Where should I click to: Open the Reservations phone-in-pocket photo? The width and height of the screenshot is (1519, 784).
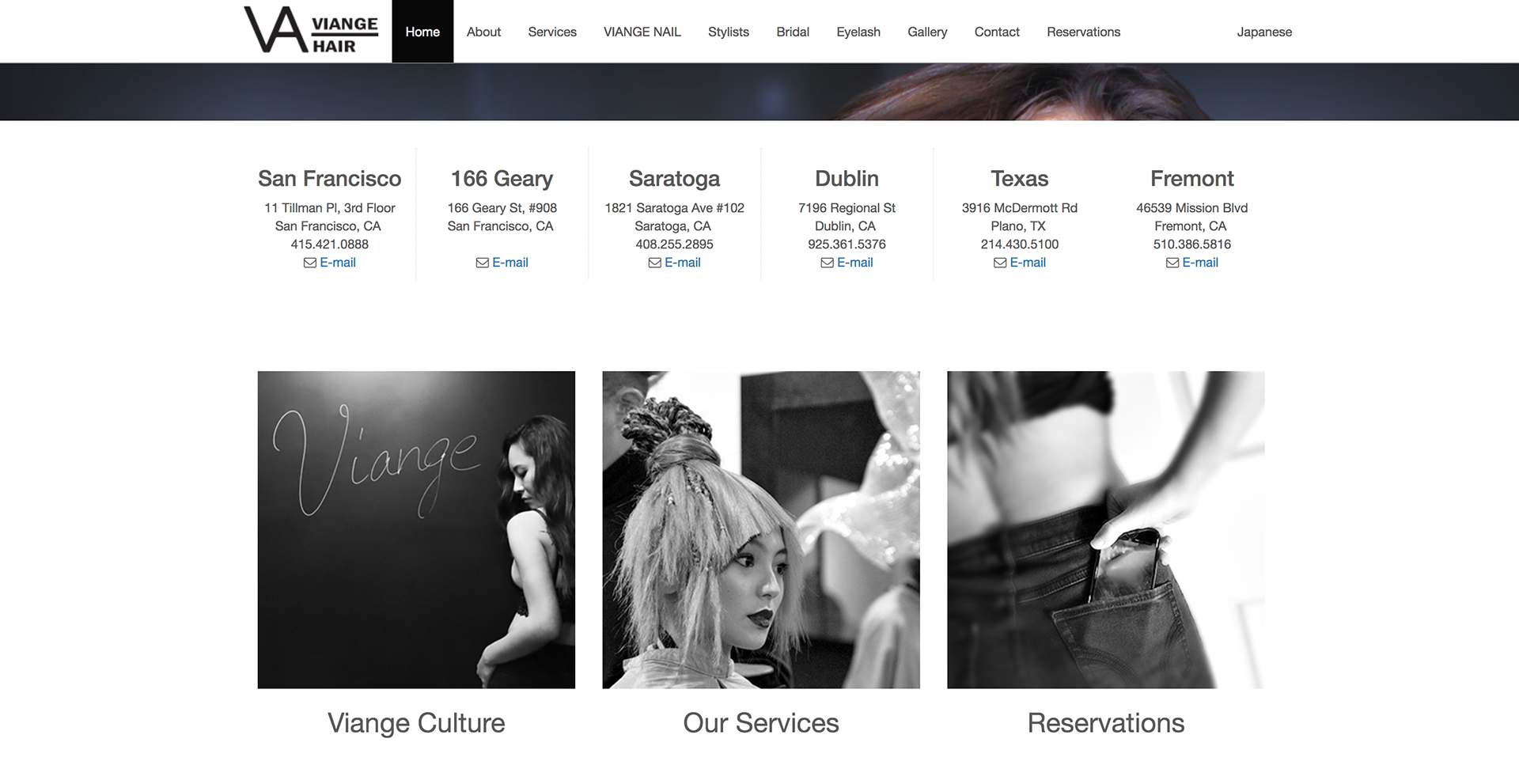[1106, 529]
